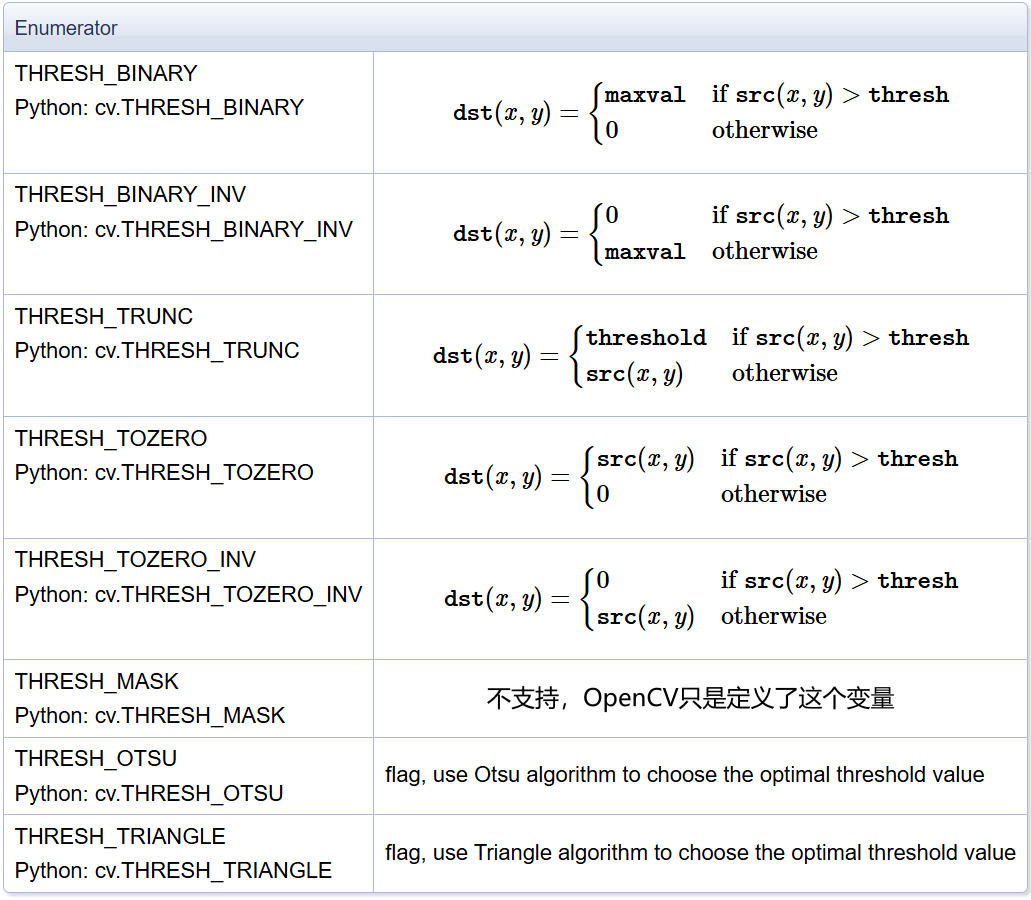Screen dimensions: 1031x900
Task: Click the Enumerator table header
Action: (x=66, y=28)
